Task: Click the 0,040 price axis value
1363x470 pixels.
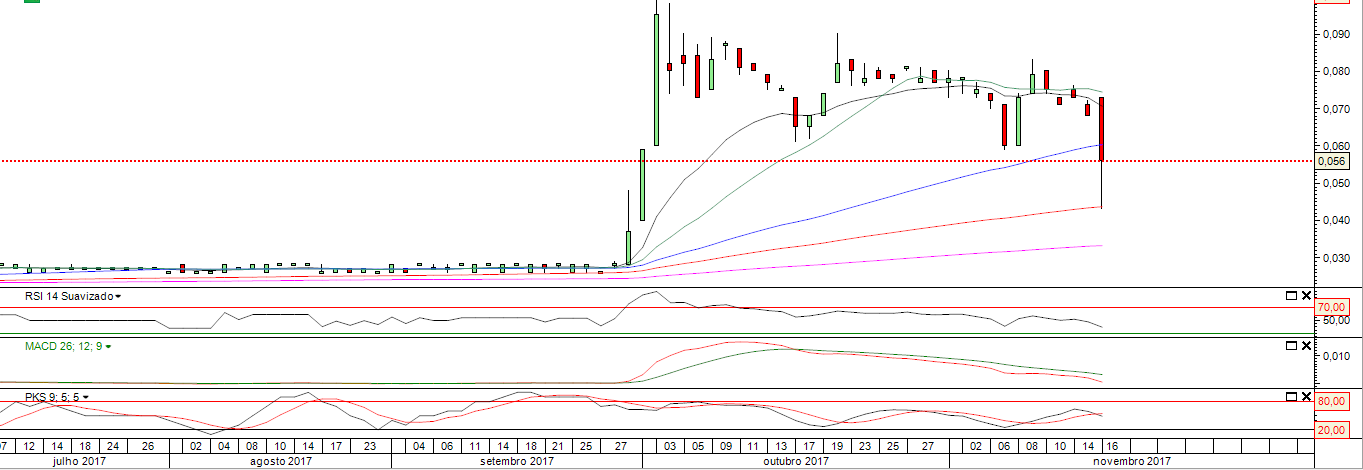Action: tap(1335, 220)
